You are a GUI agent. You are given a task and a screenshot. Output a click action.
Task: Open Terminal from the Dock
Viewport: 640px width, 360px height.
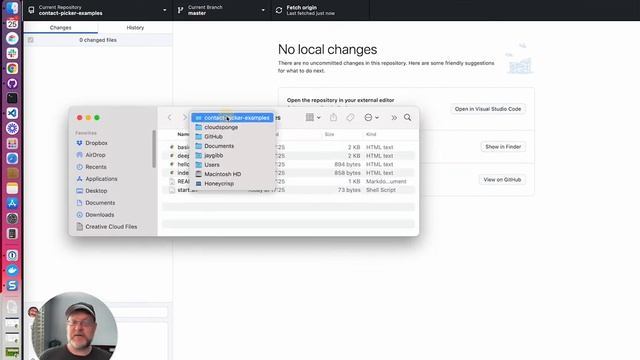tap(12, 98)
